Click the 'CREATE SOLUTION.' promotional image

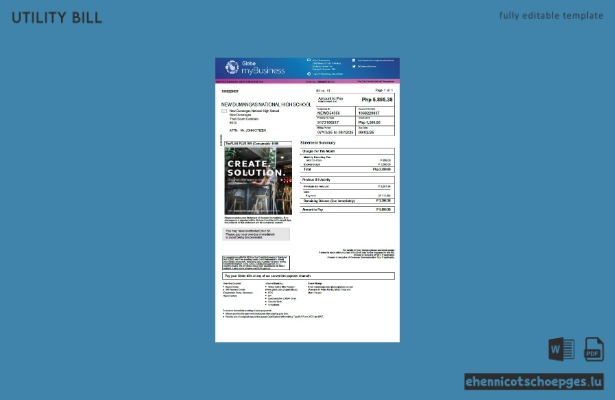(x=258, y=181)
